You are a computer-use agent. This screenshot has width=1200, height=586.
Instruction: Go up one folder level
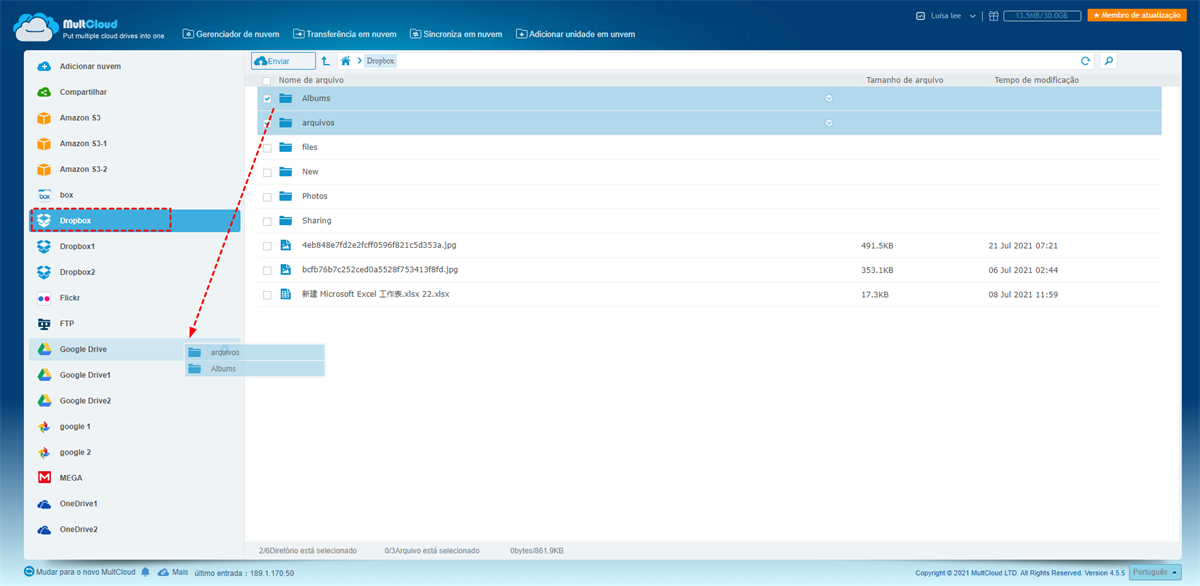pos(326,61)
